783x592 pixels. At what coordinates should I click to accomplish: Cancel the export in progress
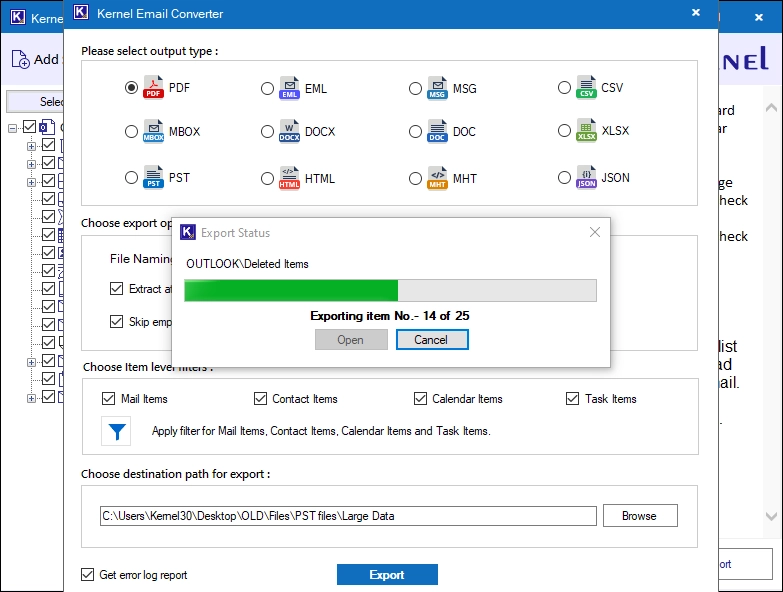432,339
